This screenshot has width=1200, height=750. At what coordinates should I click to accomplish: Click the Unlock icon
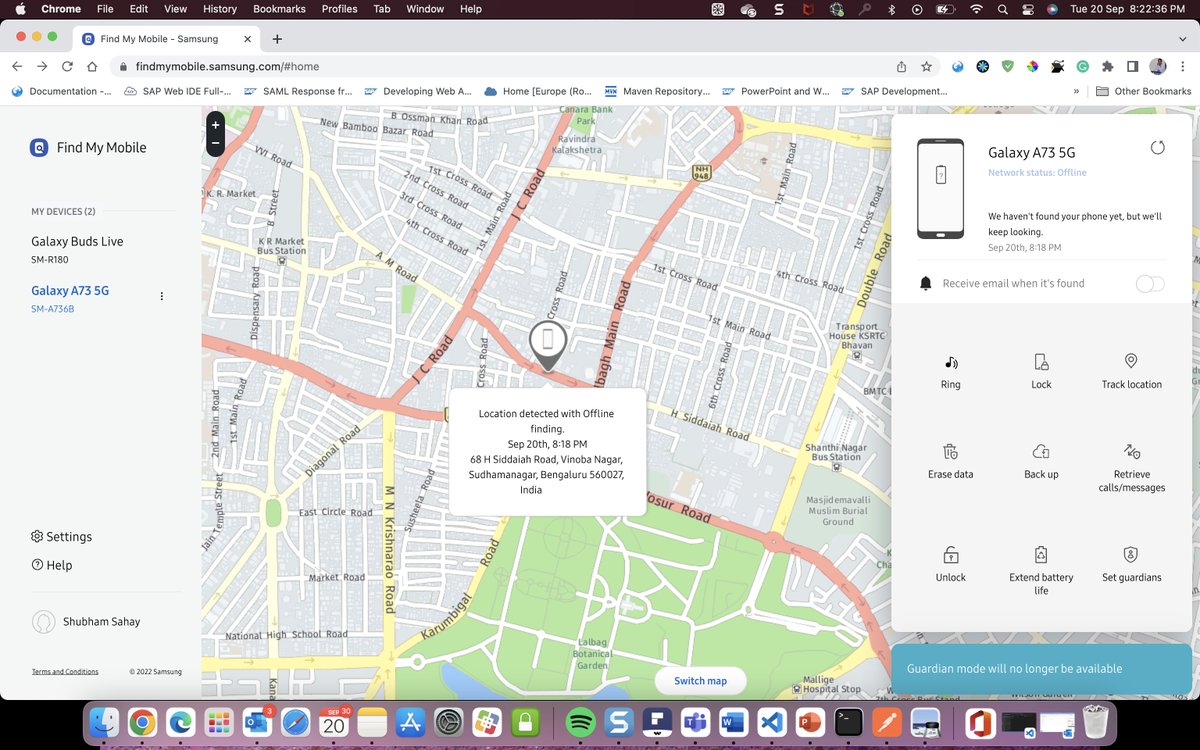tap(950, 554)
